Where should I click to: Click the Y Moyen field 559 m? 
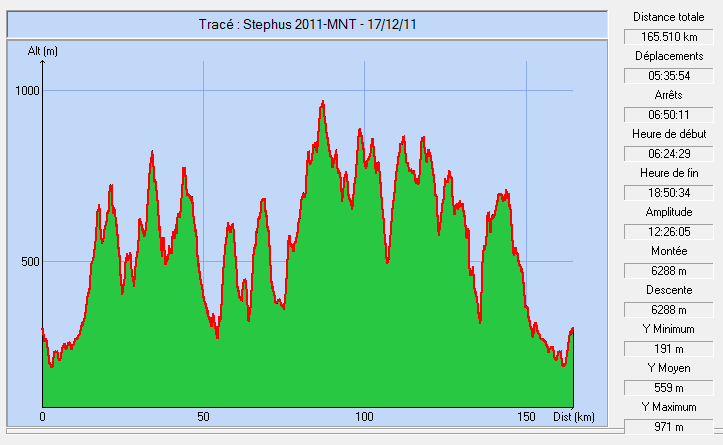(668, 388)
